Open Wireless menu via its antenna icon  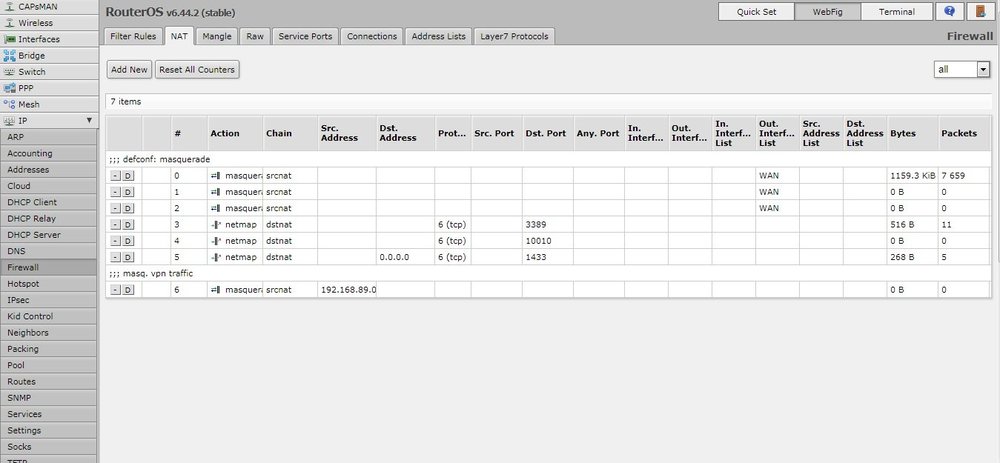point(9,22)
